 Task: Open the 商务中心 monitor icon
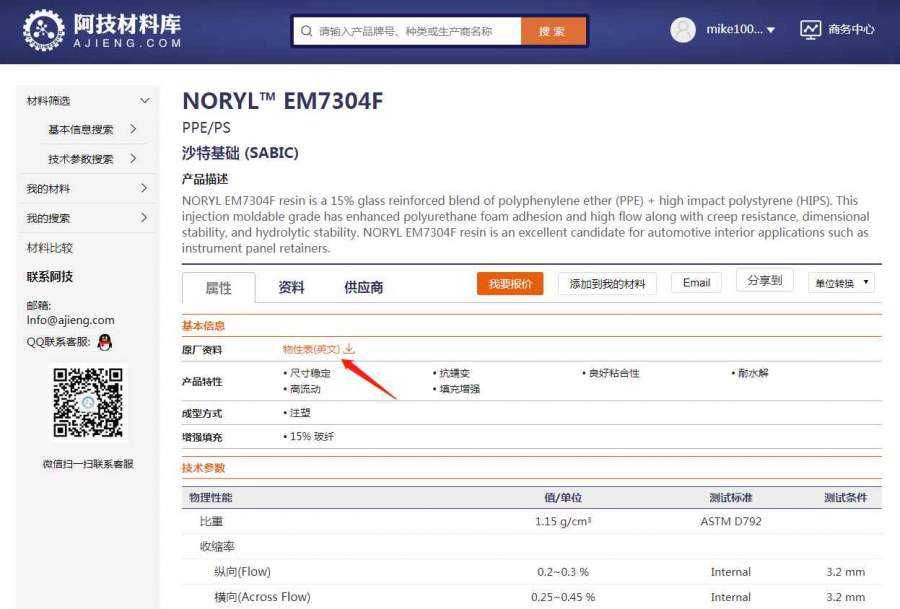pyautogui.click(x=810, y=30)
